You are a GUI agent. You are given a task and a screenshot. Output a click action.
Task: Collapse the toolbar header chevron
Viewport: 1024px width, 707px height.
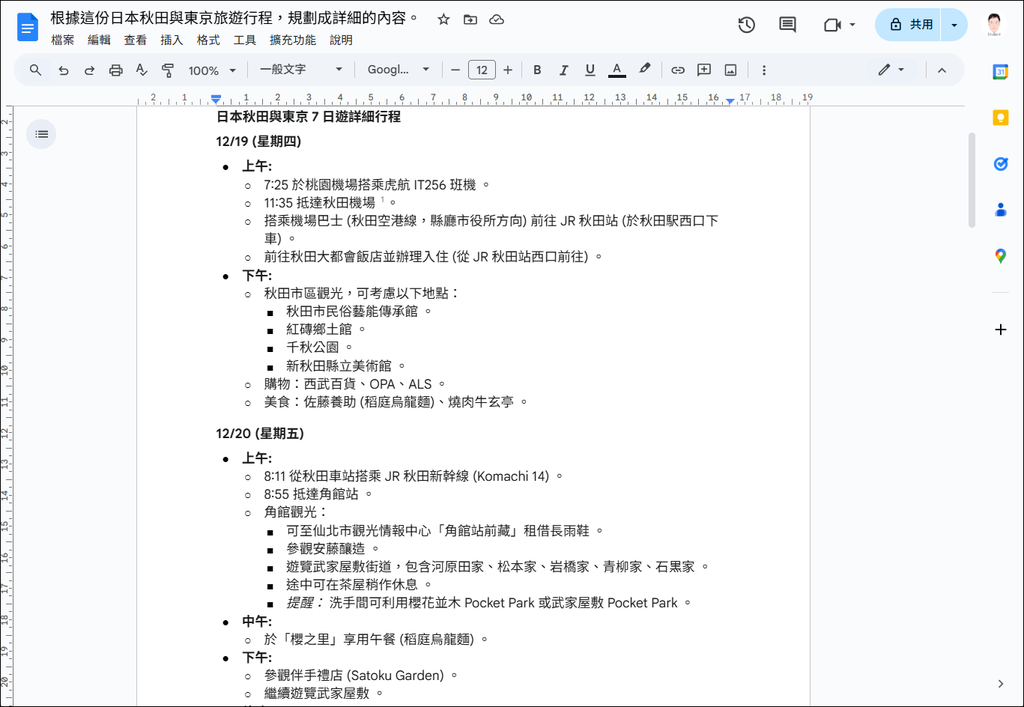point(942,71)
